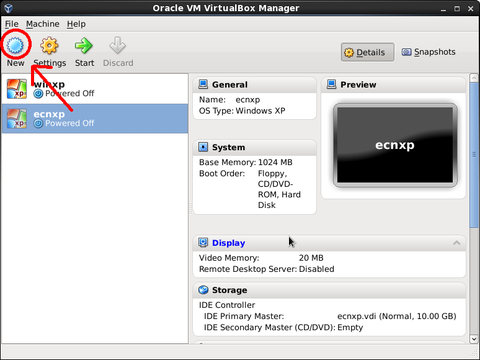The image size is (480, 360).
Task: Click the Storage section disk icon
Action: [x=203, y=290]
